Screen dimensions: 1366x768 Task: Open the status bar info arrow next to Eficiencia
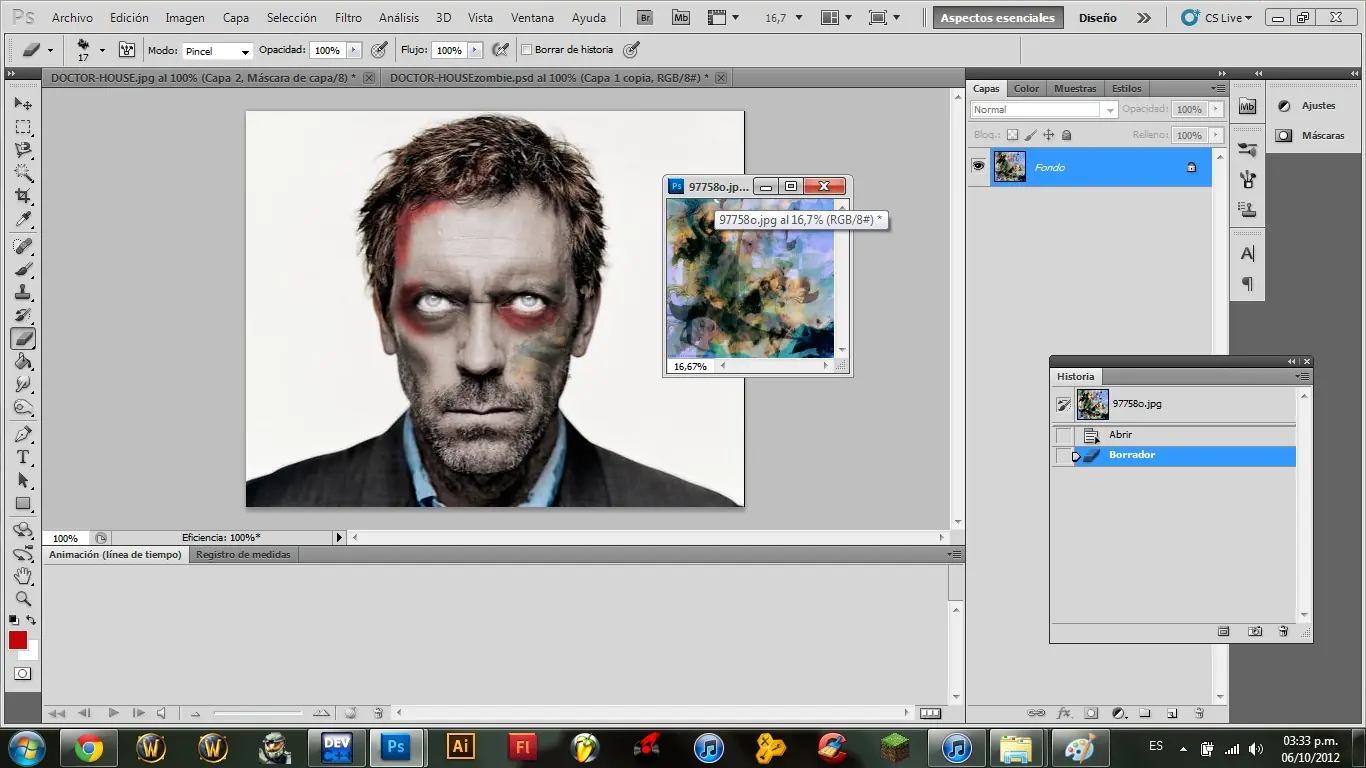[338, 537]
